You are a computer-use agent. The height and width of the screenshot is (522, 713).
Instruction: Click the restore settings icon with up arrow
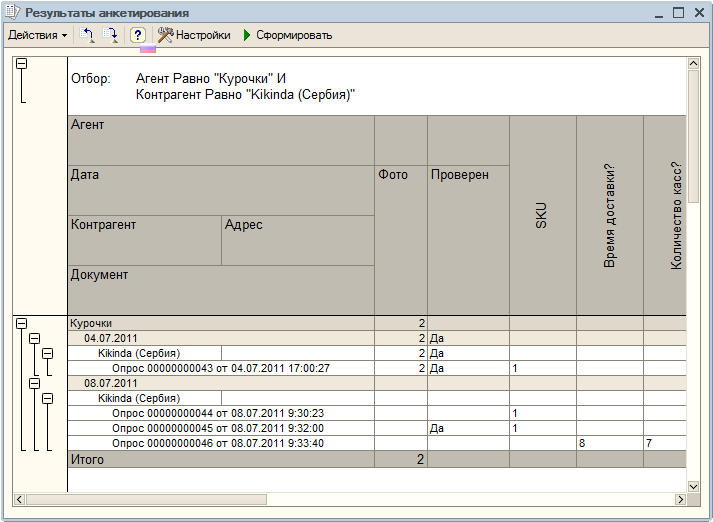click(x=87, y=35)
